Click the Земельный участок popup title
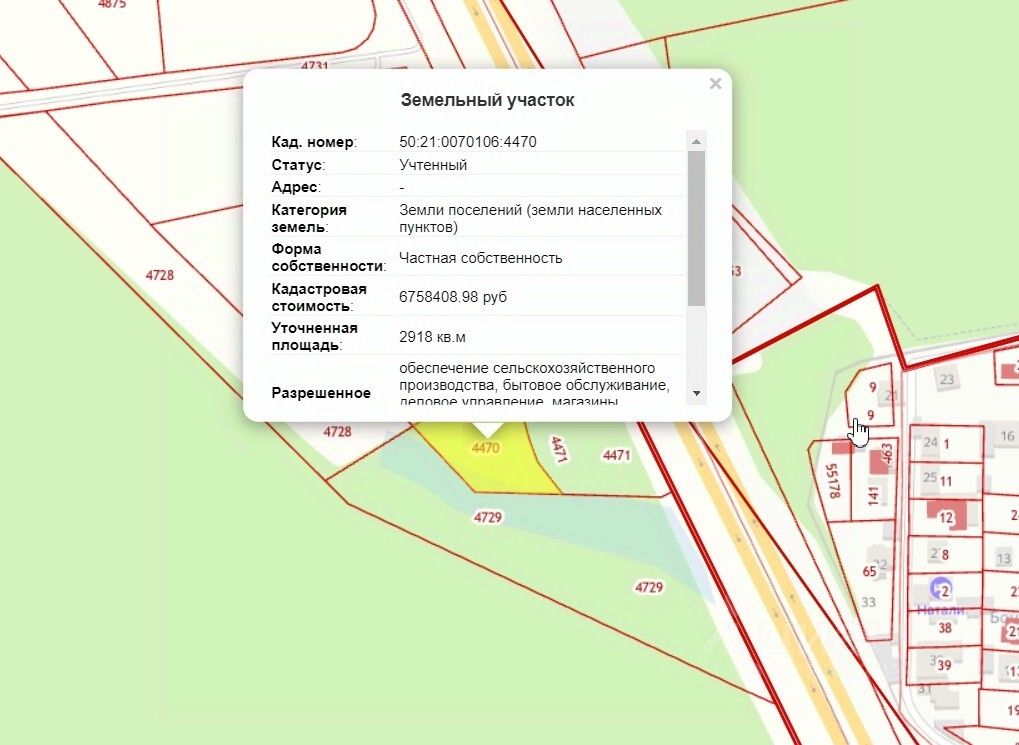This screenshot has width=1019, height=745. (x=487, y=100)
